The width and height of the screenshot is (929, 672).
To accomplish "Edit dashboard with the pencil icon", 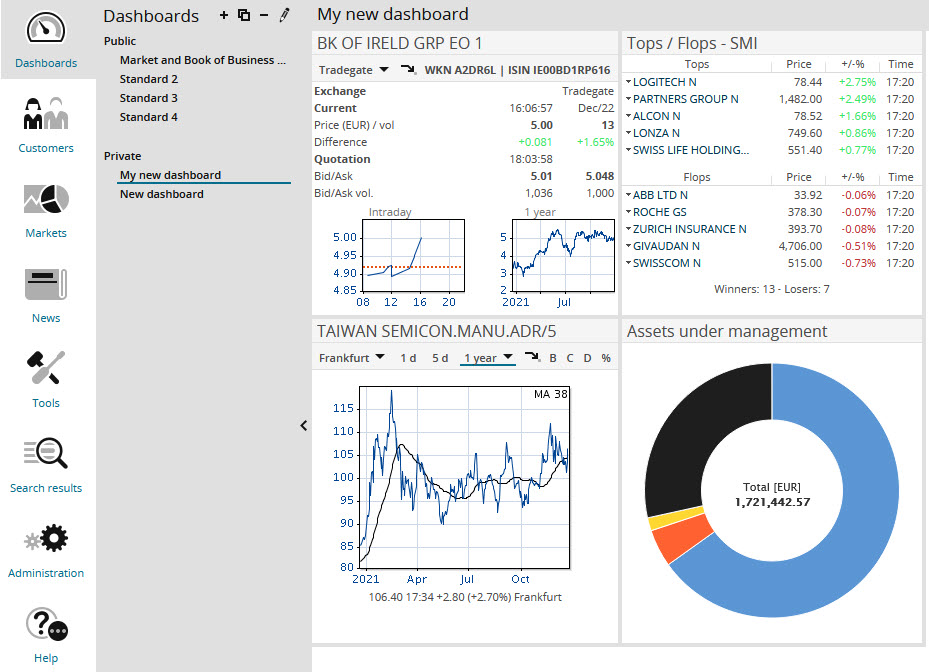I will (x=284, y=15).
